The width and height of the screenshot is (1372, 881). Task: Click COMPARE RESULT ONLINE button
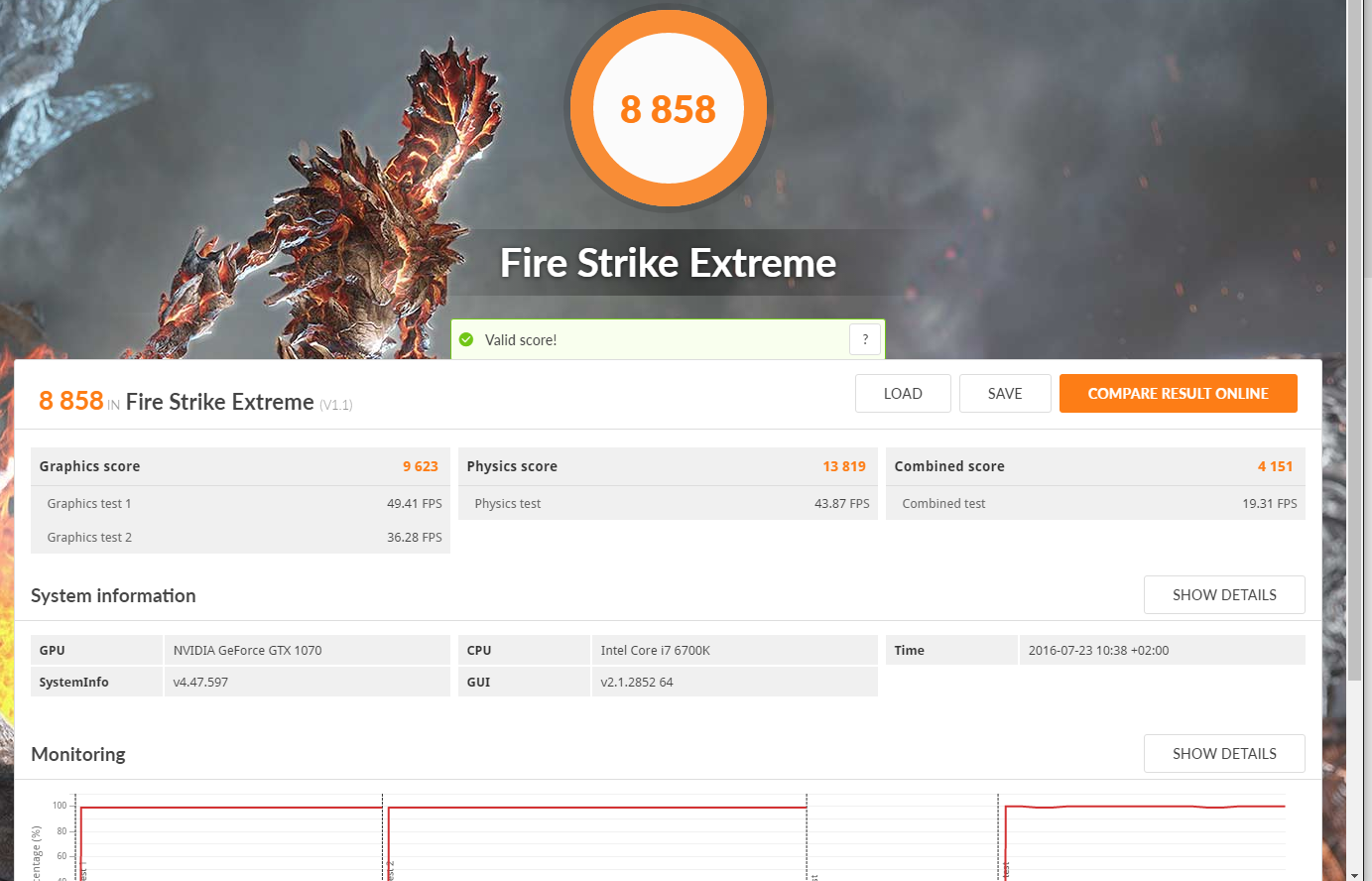point(1179,393)
